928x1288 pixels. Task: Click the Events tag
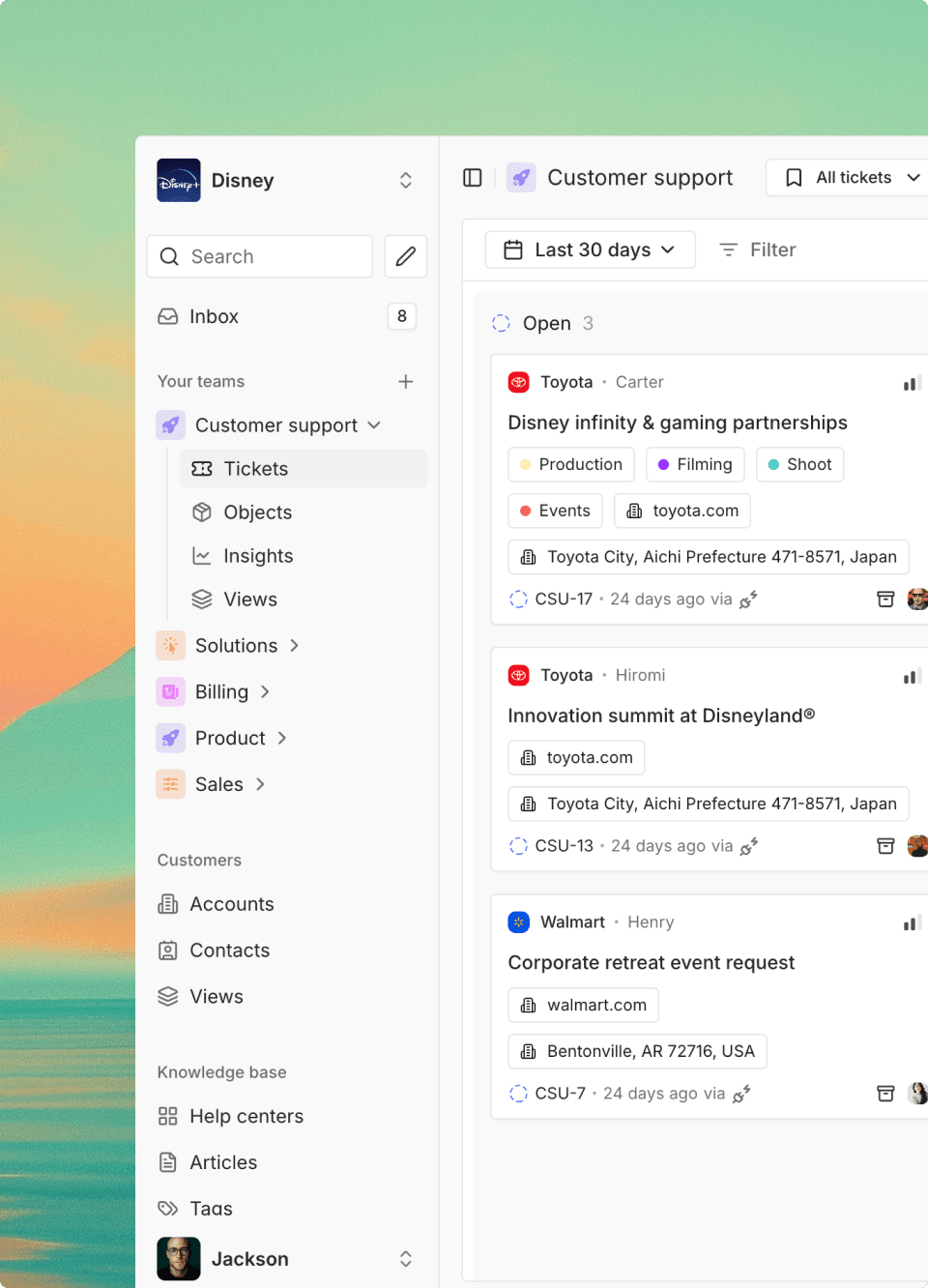(555, 512)
